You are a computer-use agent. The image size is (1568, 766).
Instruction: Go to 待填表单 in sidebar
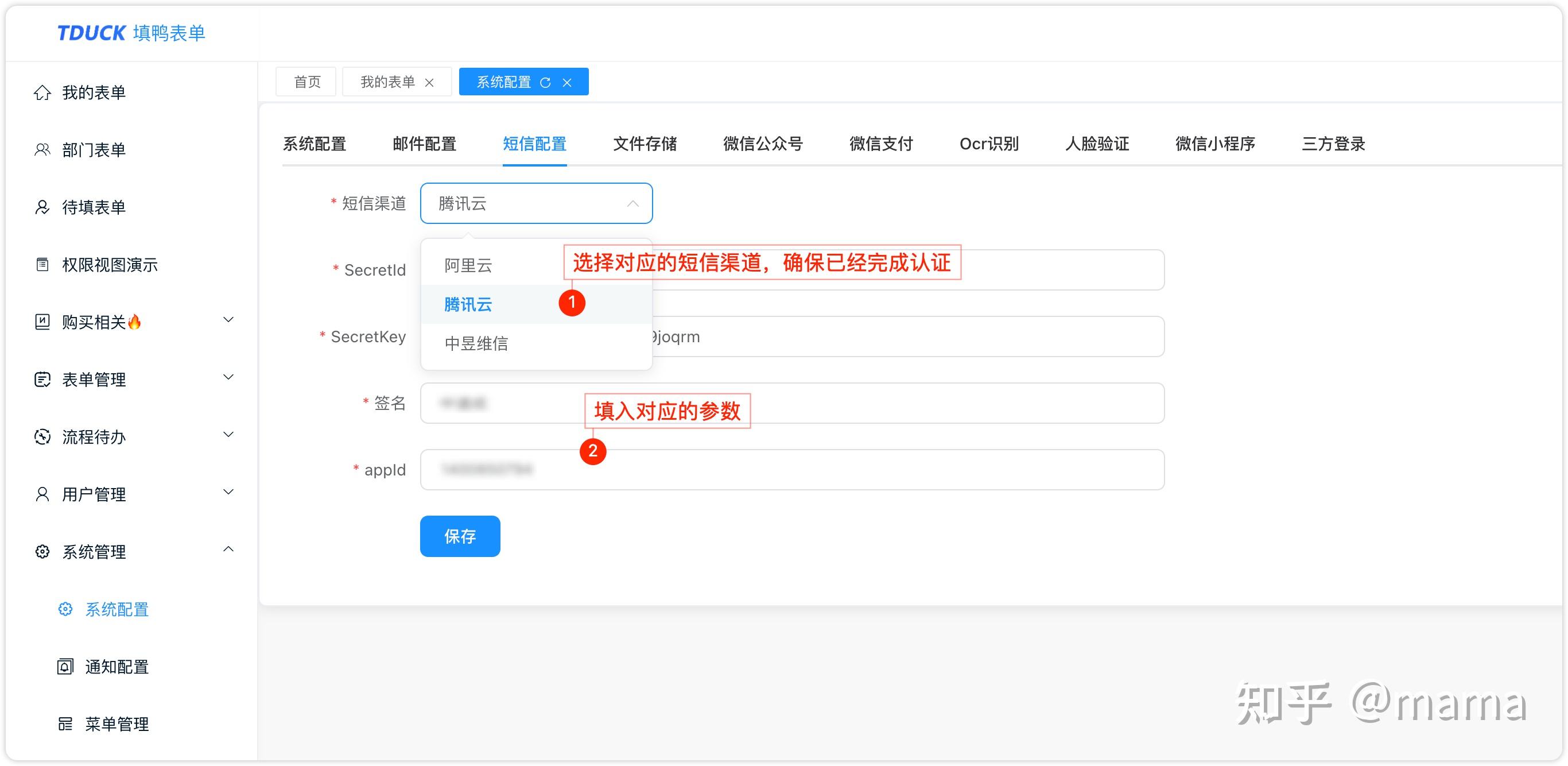pos(94,207)
